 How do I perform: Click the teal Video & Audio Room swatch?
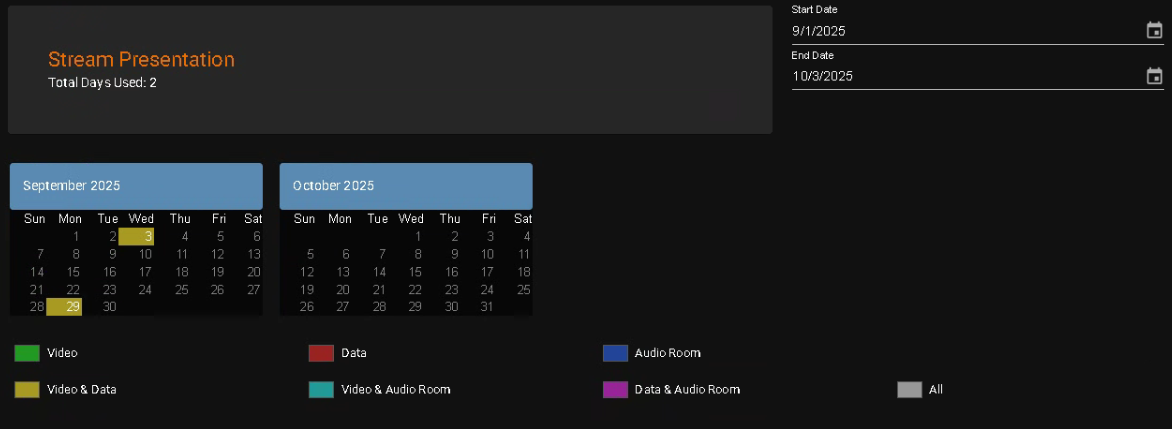[x=321, y=390]
